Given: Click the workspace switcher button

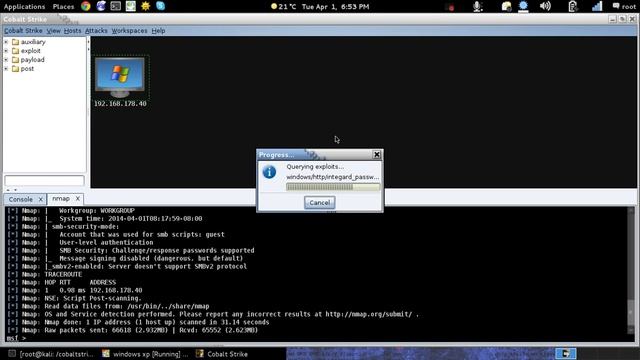Looking at the screenshot, I should [566, 353].
